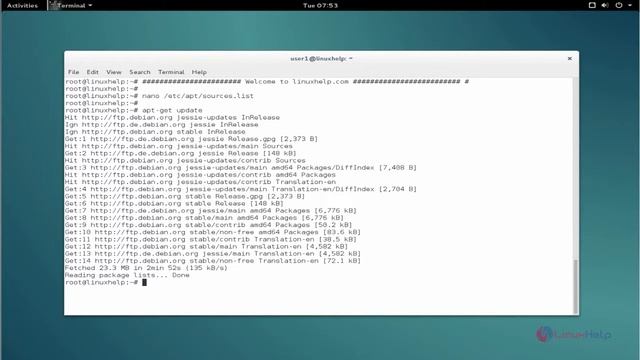The image size is (640, 360).
Task: Open the Edit menu
Action: (92, 72)
